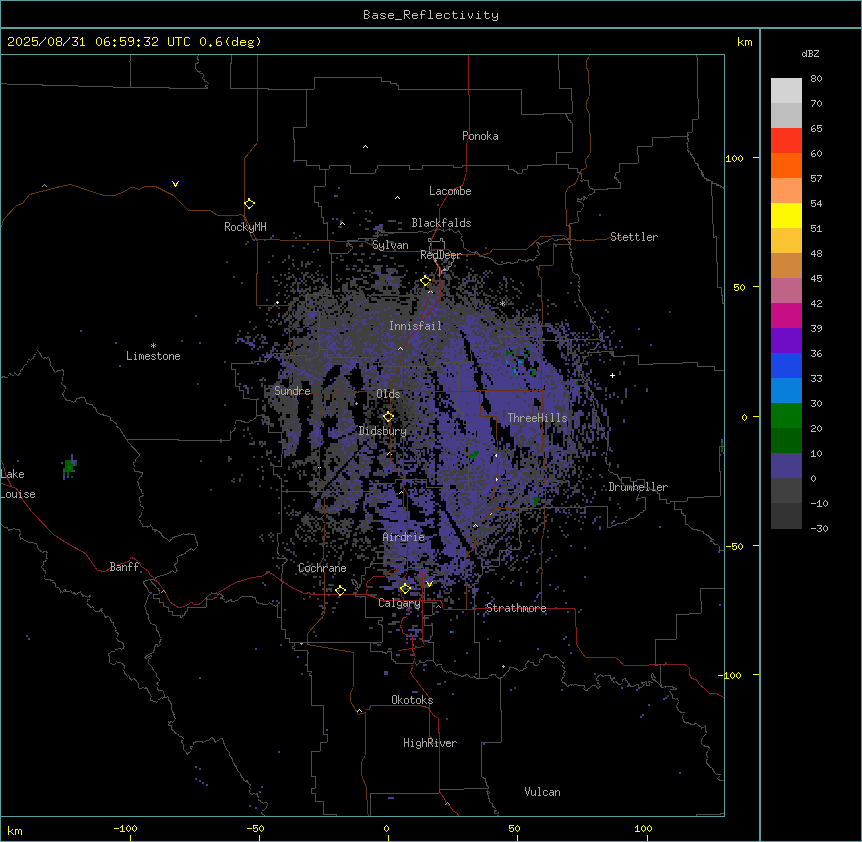Click the RedDeer label
Viewport: 862px width, 842px height.
click(440, 255)
